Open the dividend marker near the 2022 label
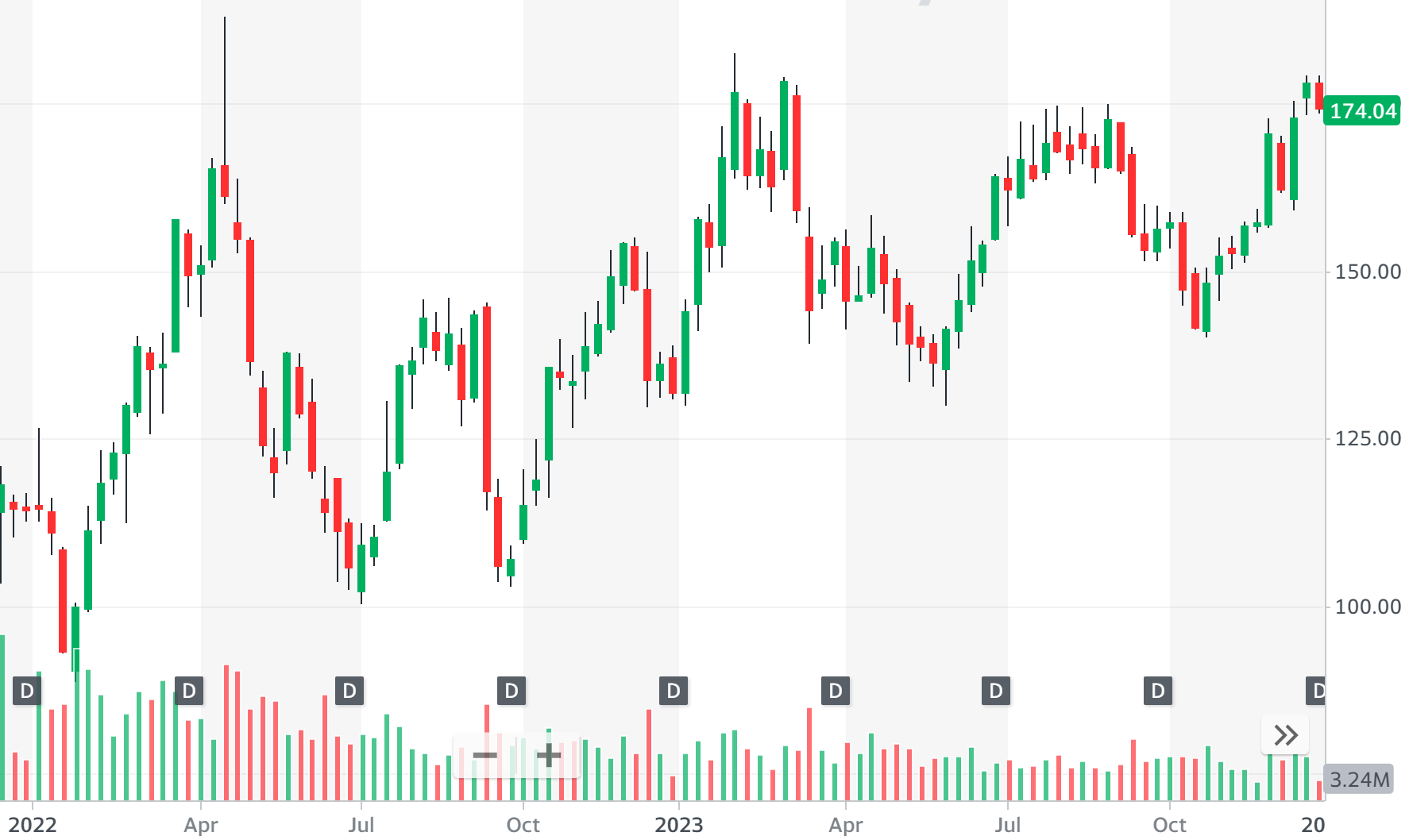Screen dimensions: 1409x840 [x=28, y=691]
